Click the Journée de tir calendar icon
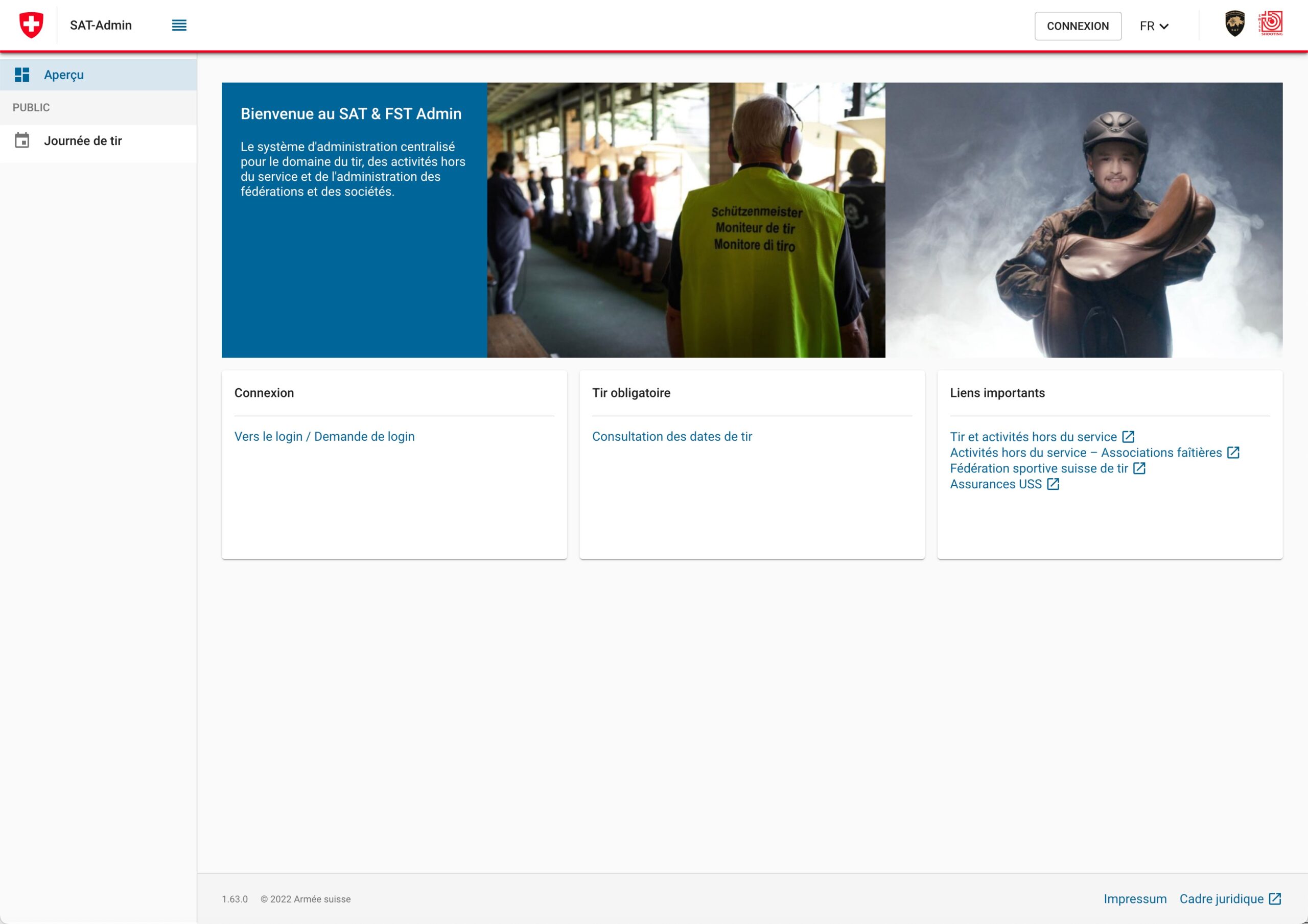The image size is (1308, 924). point(21,140)
